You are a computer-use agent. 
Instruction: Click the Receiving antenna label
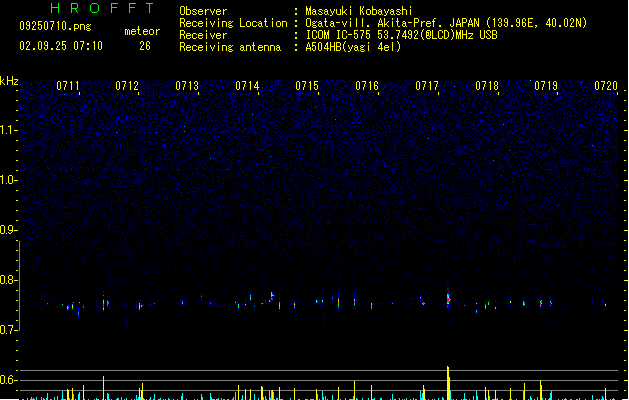click(230, 47)
